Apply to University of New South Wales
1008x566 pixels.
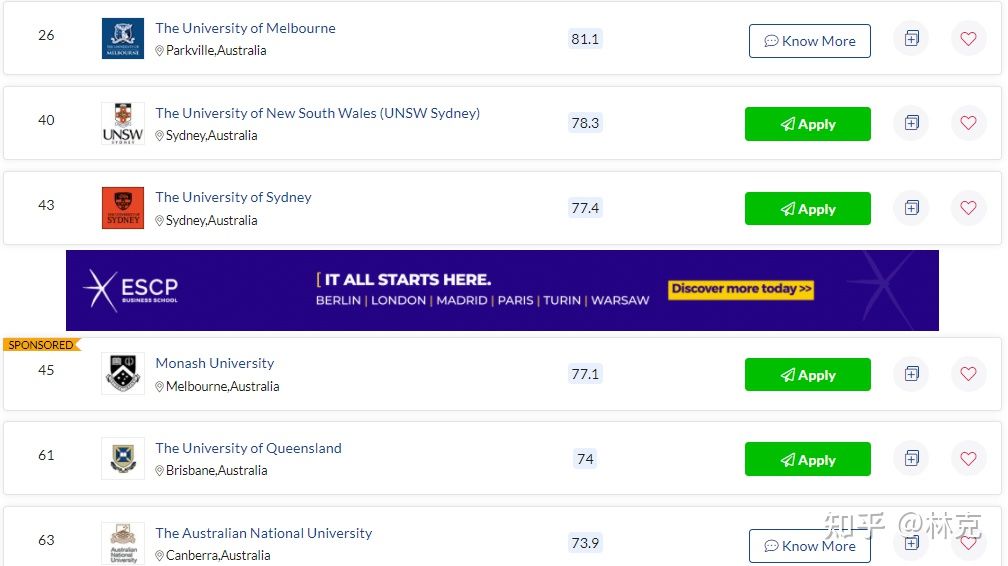click(807, 124)
